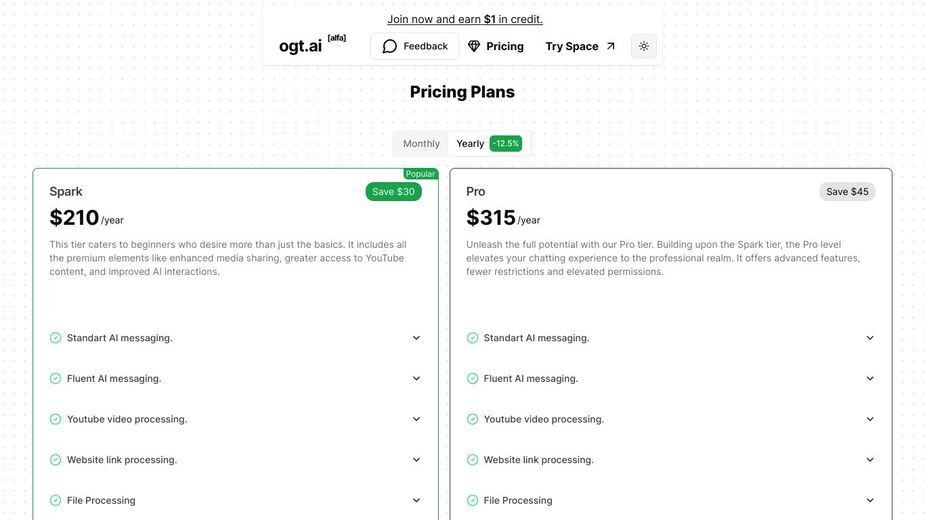Click Spark's Standart AI messaging check icon
The height and width of the screenshot is (520, 925).
[55, 338]
